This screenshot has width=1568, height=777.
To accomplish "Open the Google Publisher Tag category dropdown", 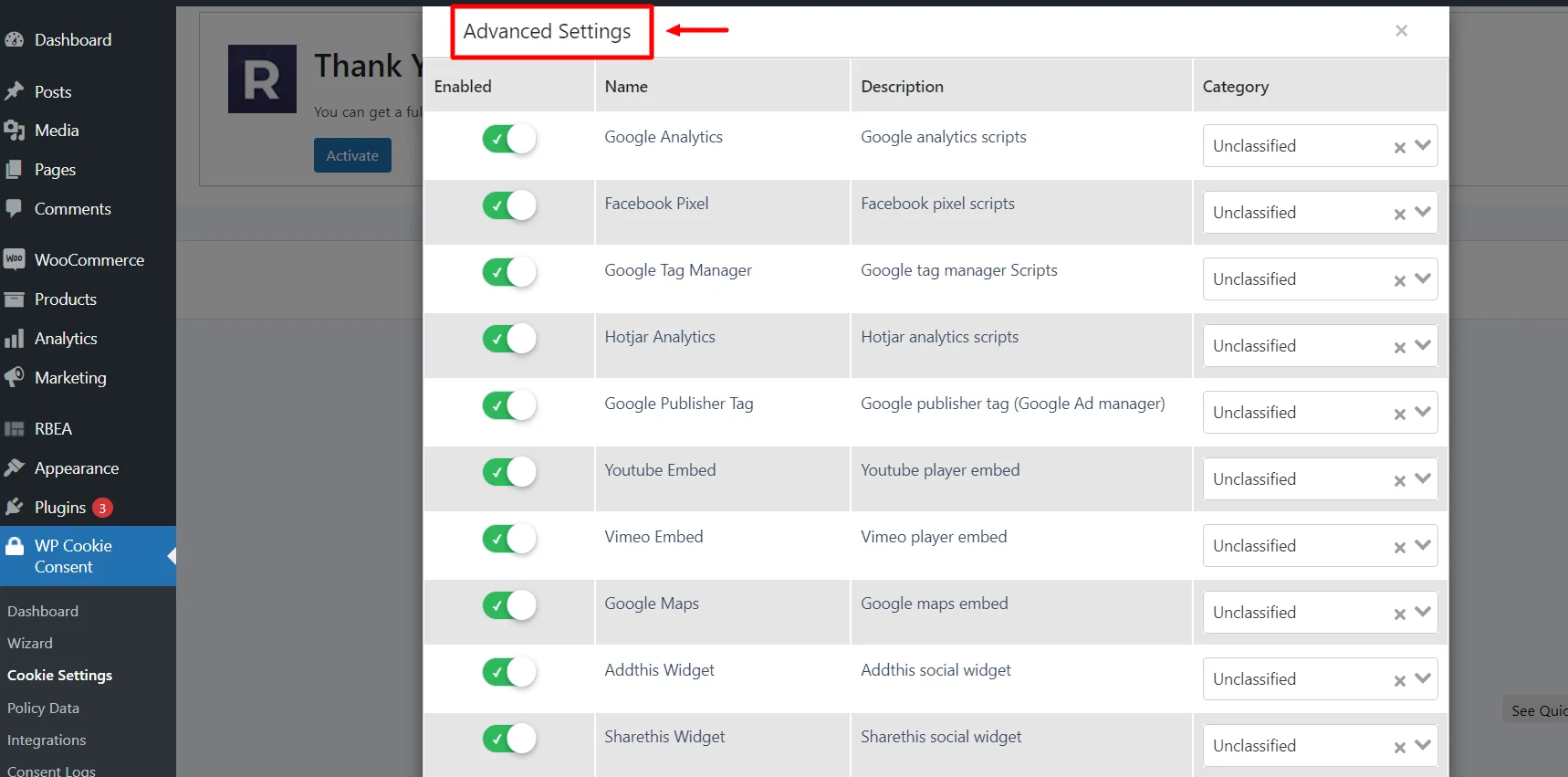I will [x=1423, y=413].
